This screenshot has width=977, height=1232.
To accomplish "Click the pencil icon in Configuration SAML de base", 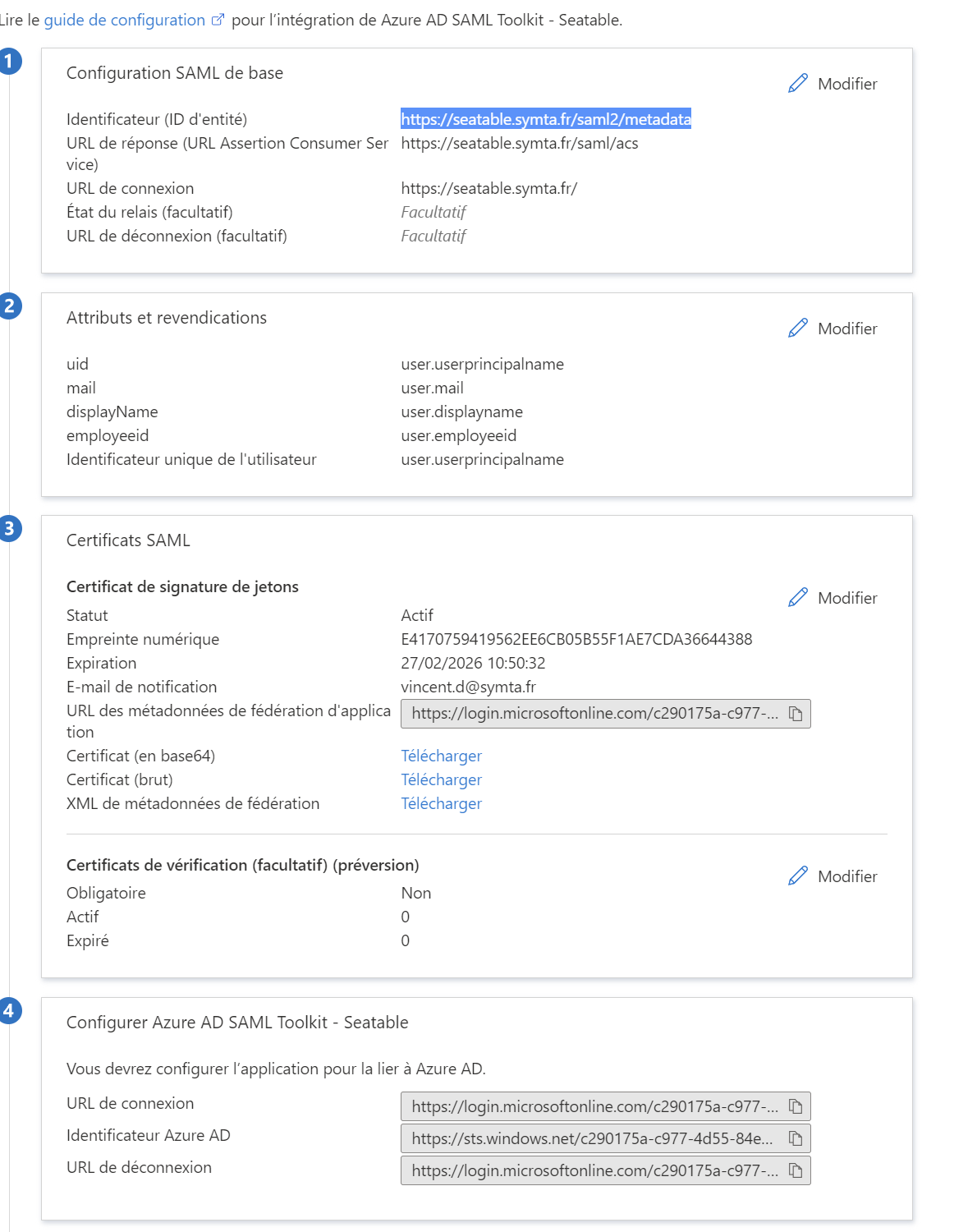I will pyautogui.click(x=797, y=84).
